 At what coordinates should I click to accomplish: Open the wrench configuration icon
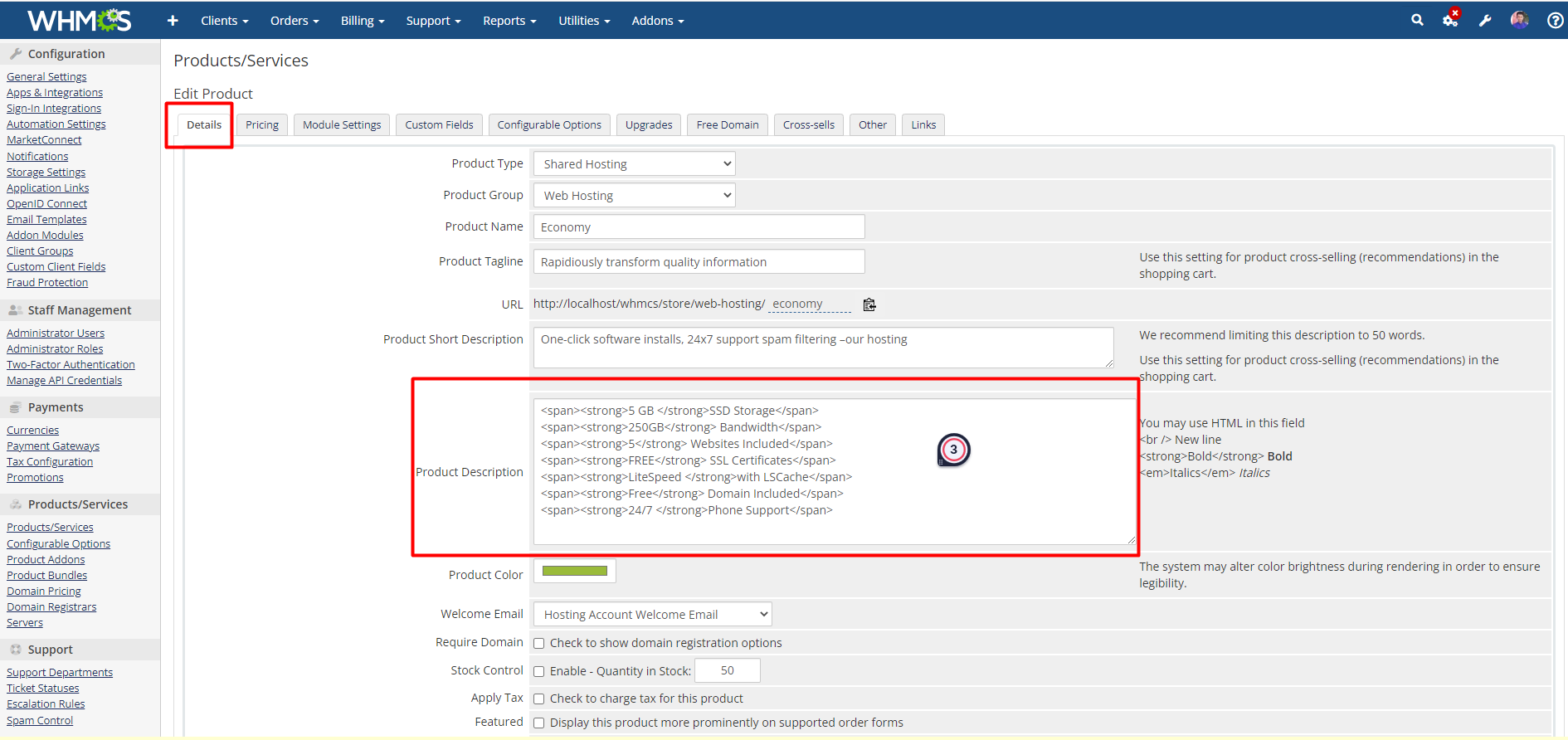pos(1485,21)
